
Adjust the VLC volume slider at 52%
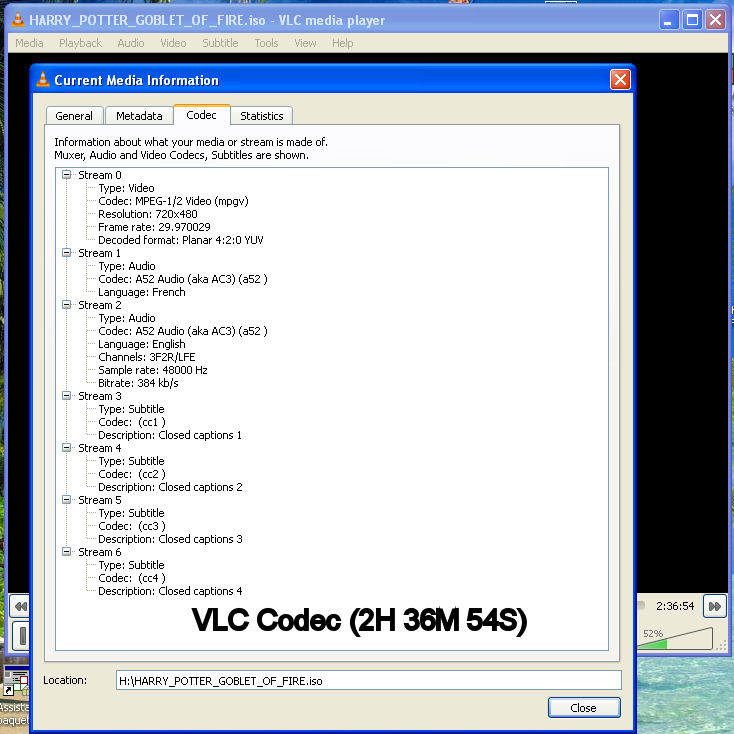click(x=675, y=639)
